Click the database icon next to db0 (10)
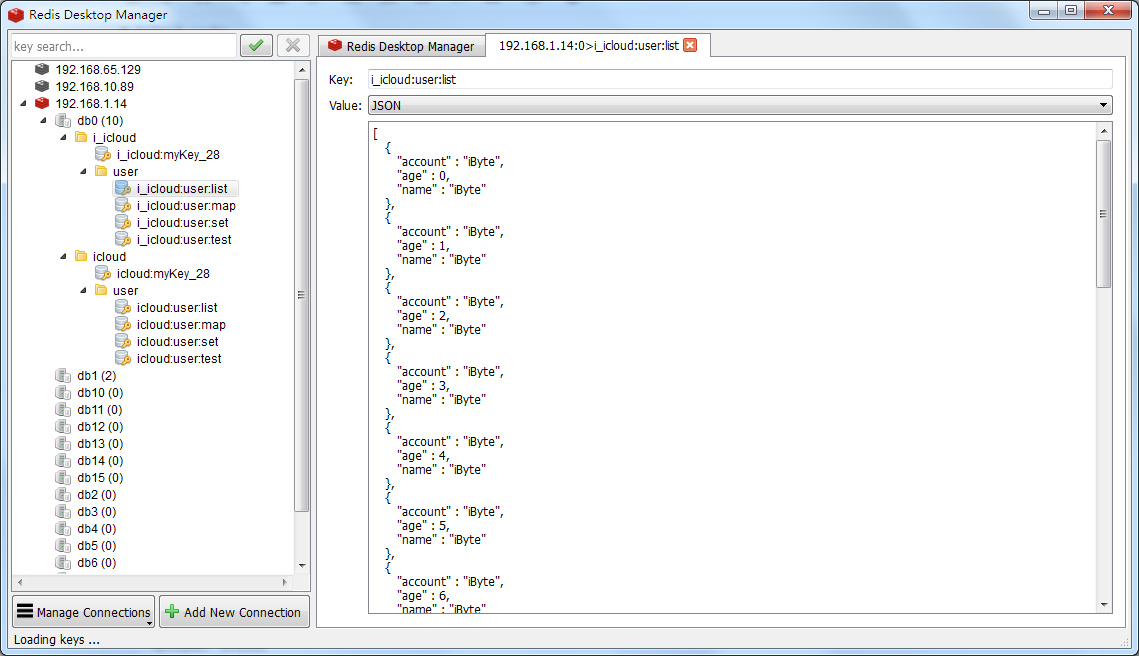Image resolution: width=1139 pixels, height=656 pixels. 63,120
